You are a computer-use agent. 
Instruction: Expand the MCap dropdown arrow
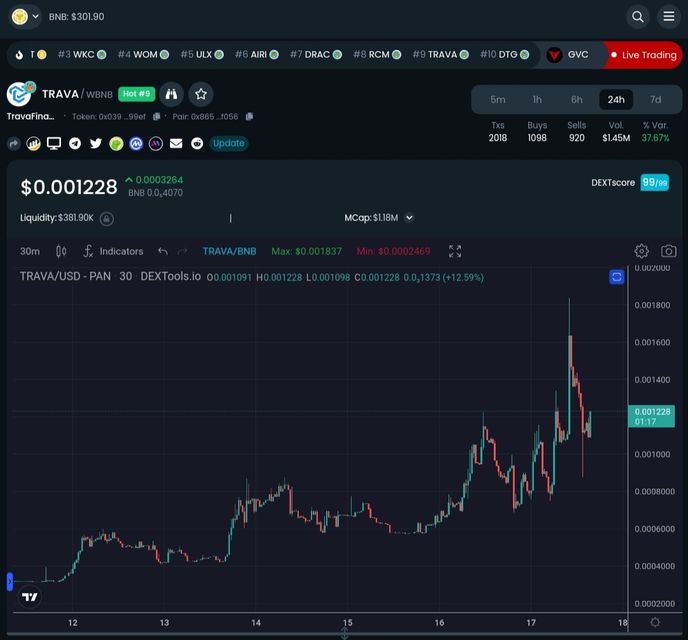409,218
